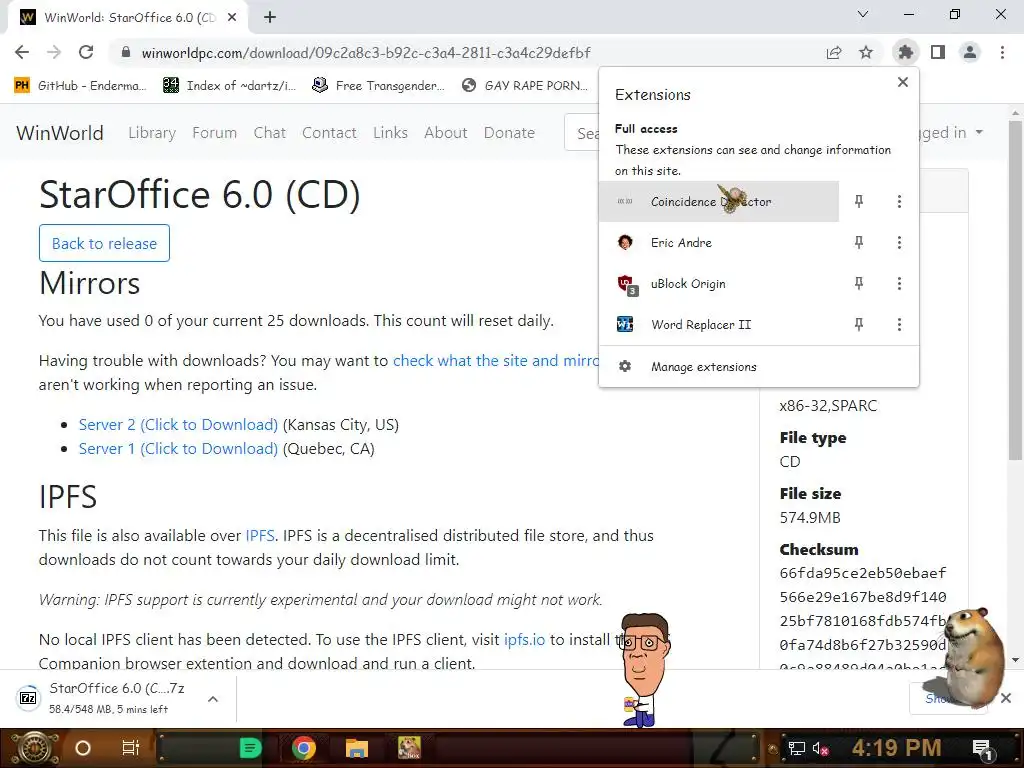The height and width of the screenshot is (768, 1024).
Task: Open Manage extensions
Action: point(758,367)
